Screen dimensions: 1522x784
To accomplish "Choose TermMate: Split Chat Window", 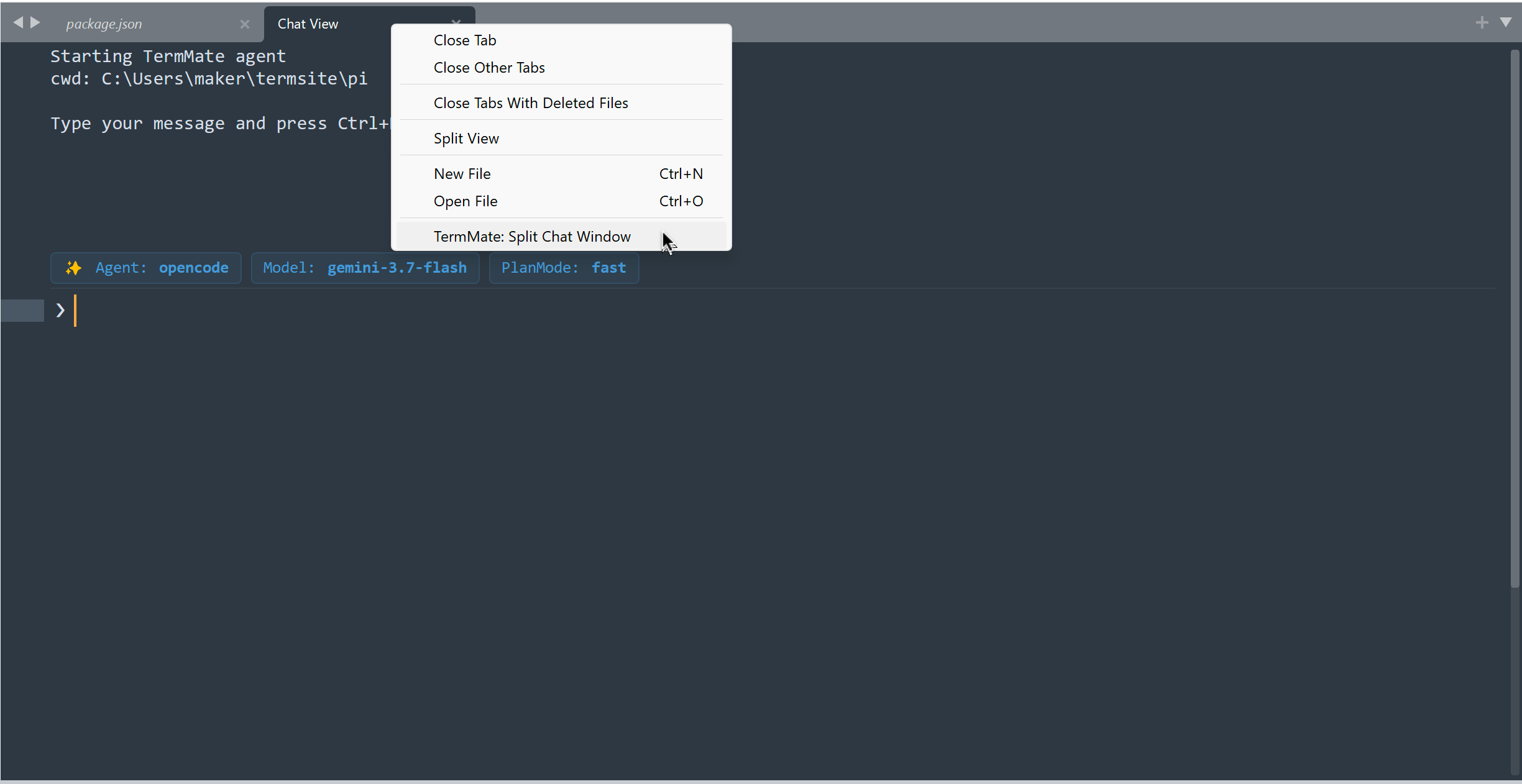I will pos(561,237).
